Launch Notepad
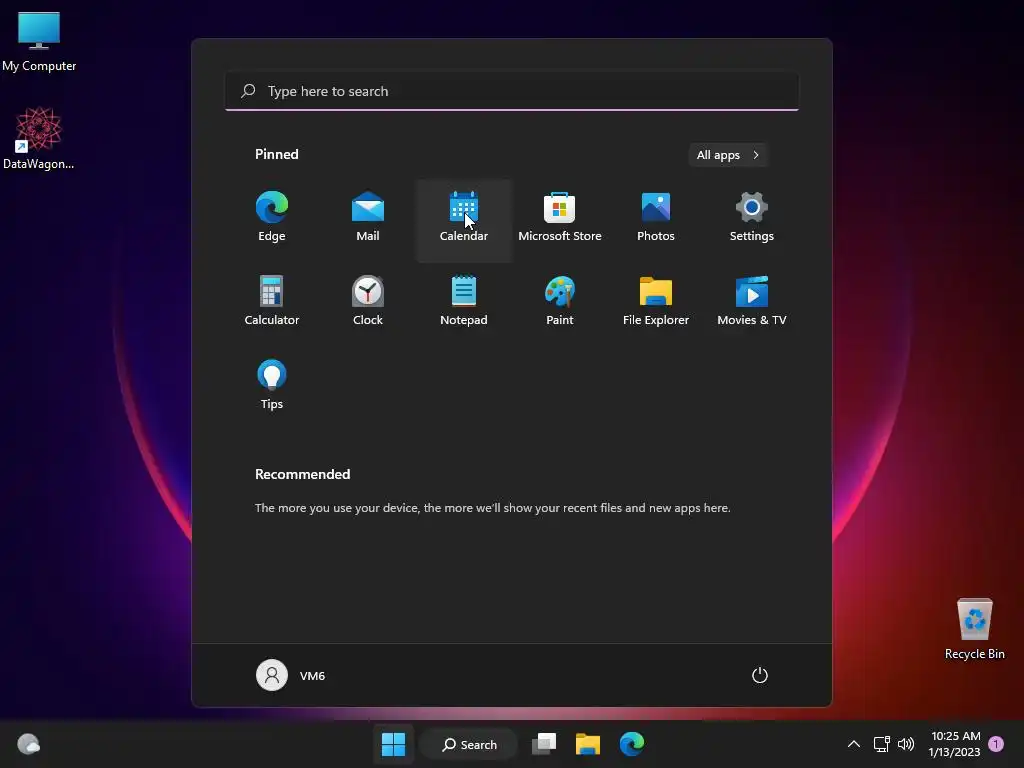Screen dimensions: 1024x768 (x=464, y=302)
